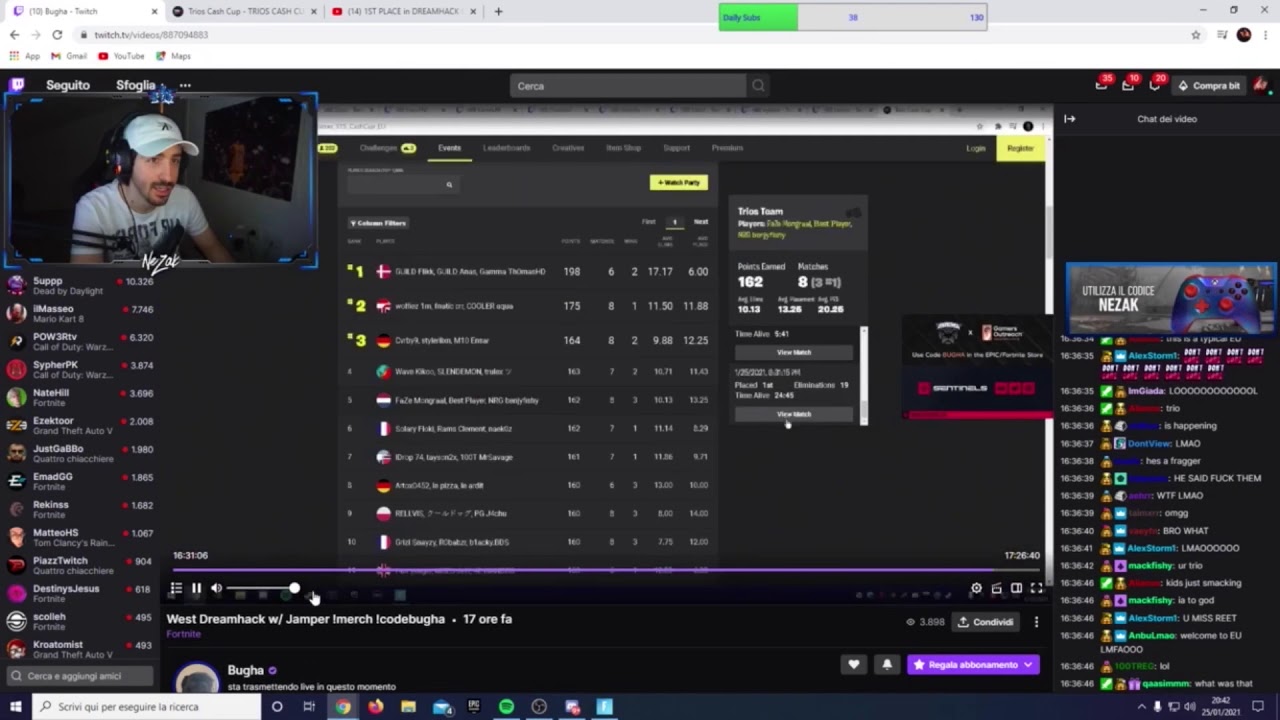
Task: Open the YouTube bookmark
Action: tap(121, 56)
